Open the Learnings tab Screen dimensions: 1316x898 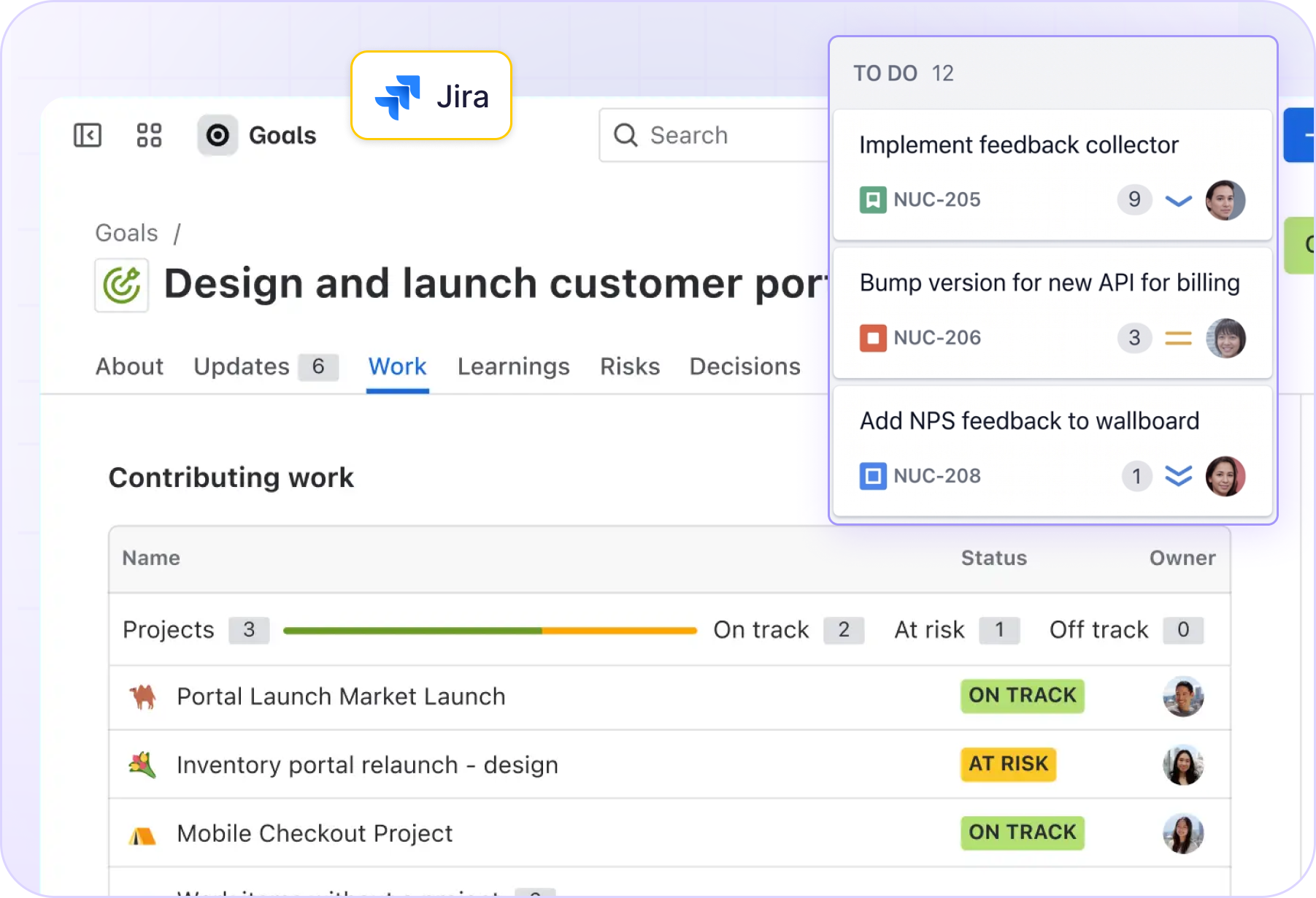coord(514,367)
